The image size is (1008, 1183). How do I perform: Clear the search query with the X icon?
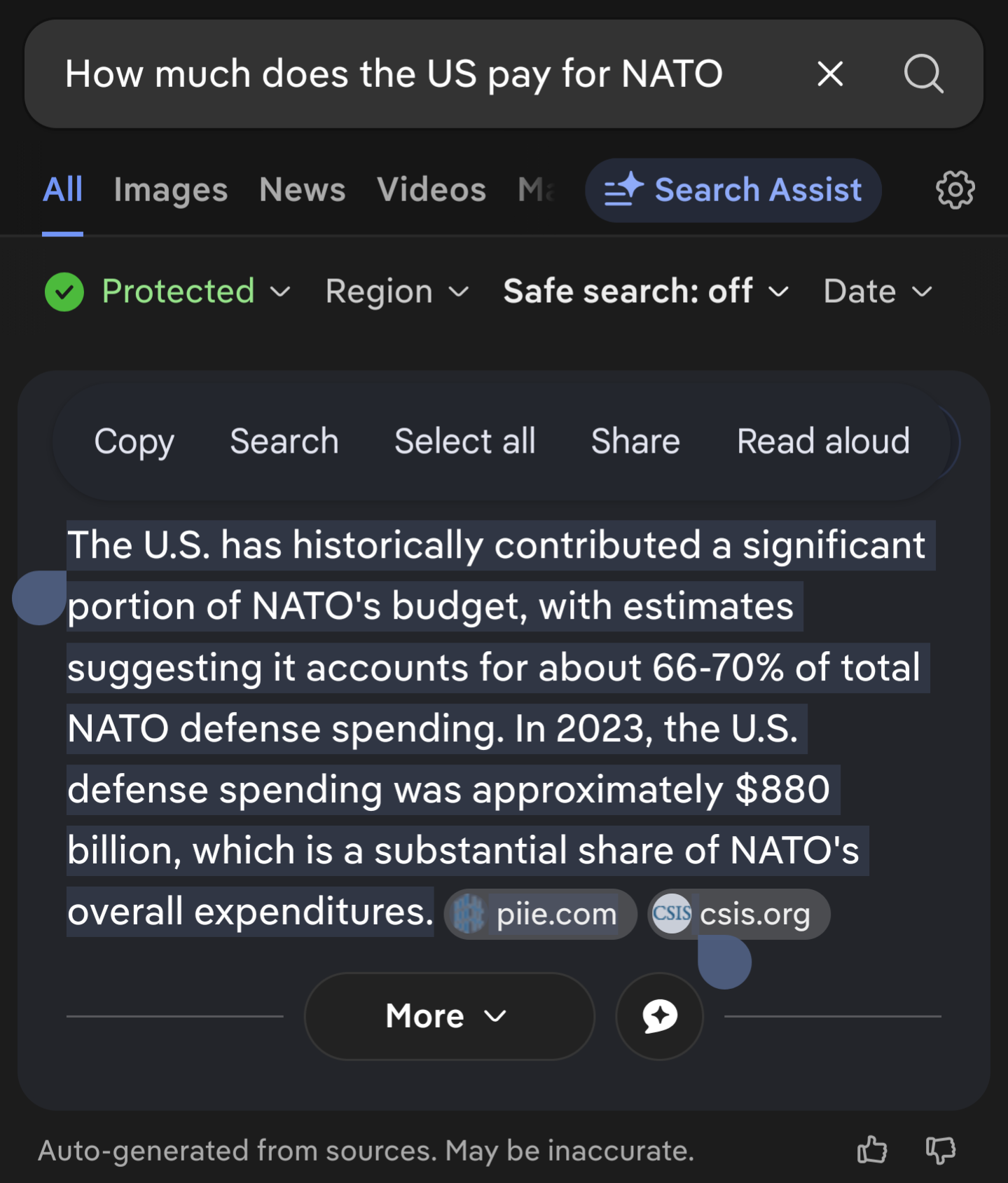click(x=830, y=74)
